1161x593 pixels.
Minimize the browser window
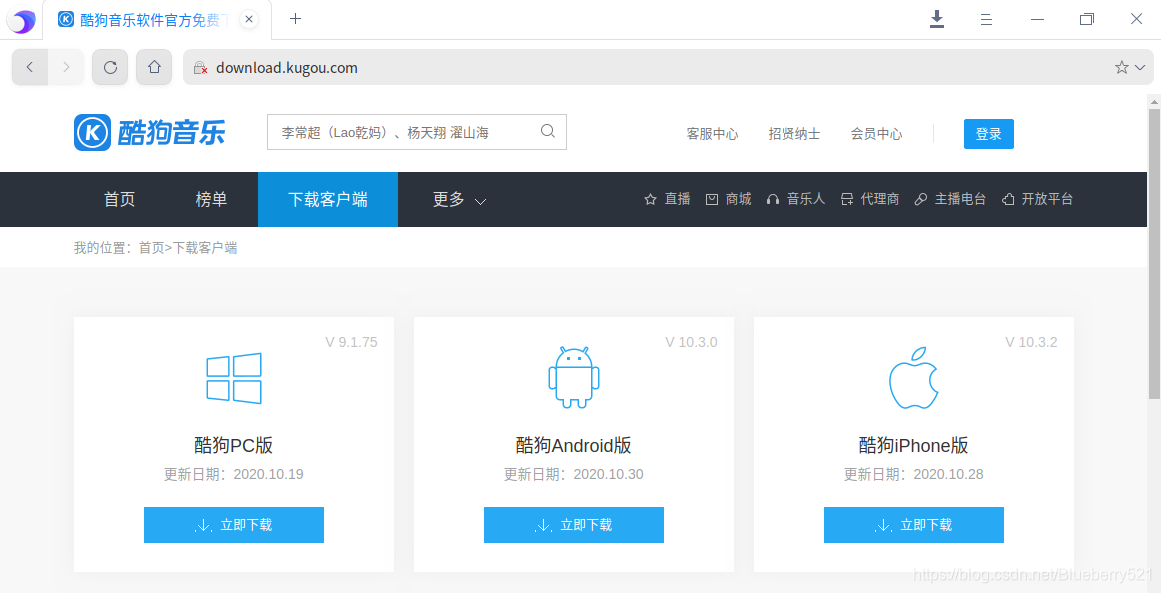1037,19
